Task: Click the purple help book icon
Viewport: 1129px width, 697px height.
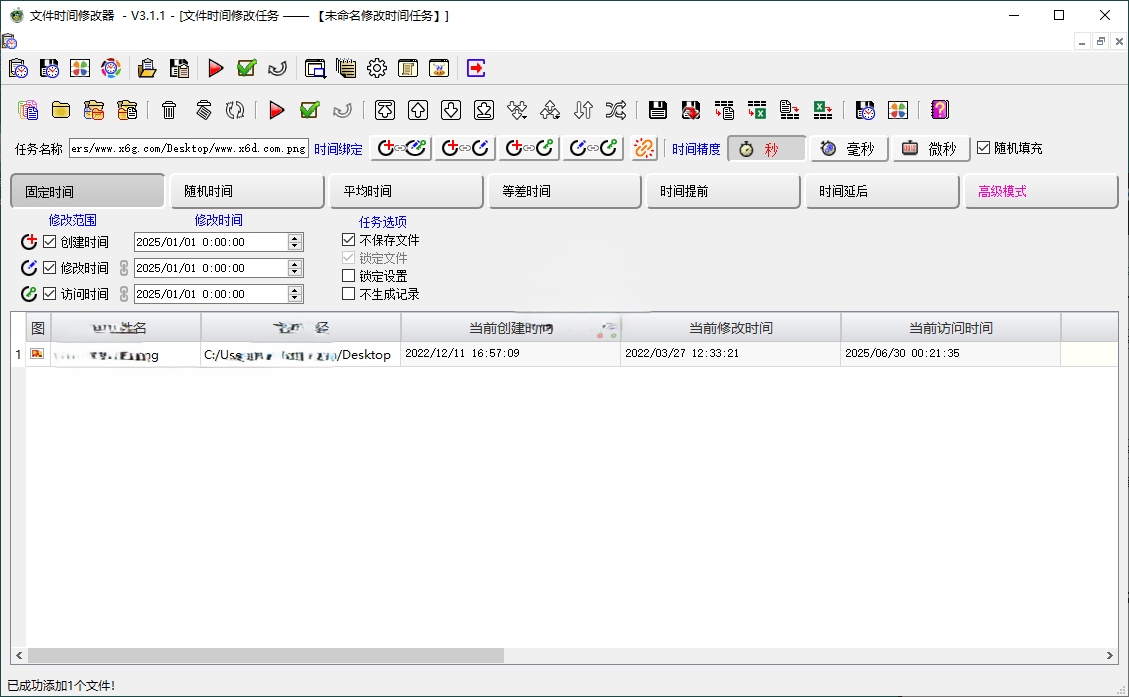Action: coord(940,110)
